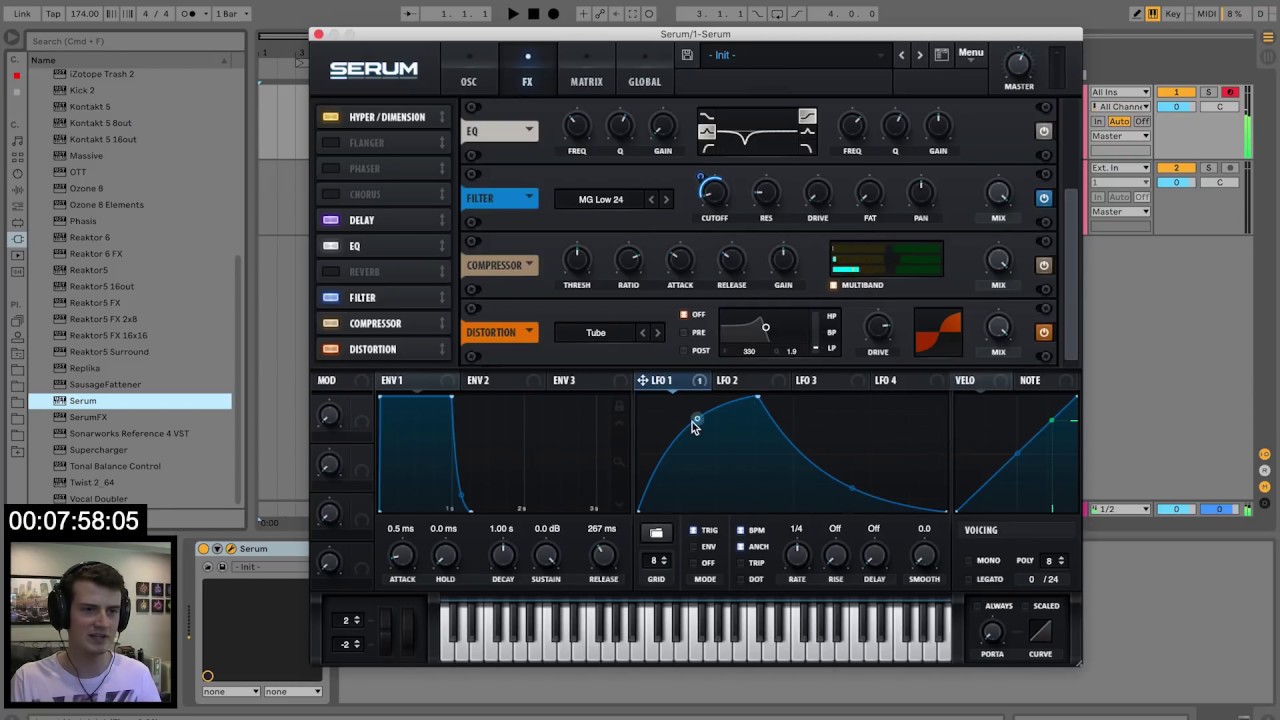
Task: Click the Stop button in Ableton transport
Action: click(x=533, y=14)
